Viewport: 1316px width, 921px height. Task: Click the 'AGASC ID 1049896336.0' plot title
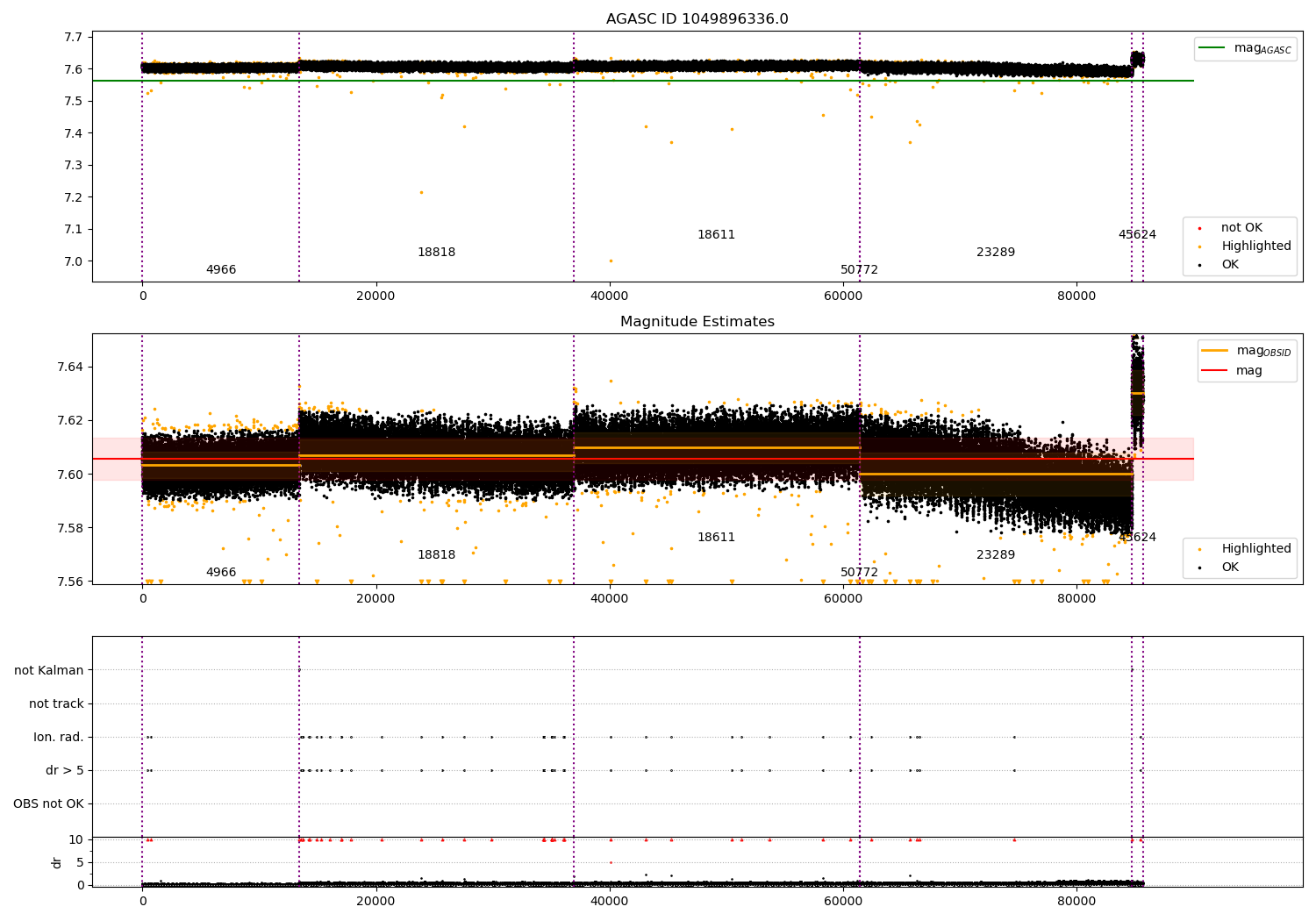pyautogui.click(x=697, y=19)
